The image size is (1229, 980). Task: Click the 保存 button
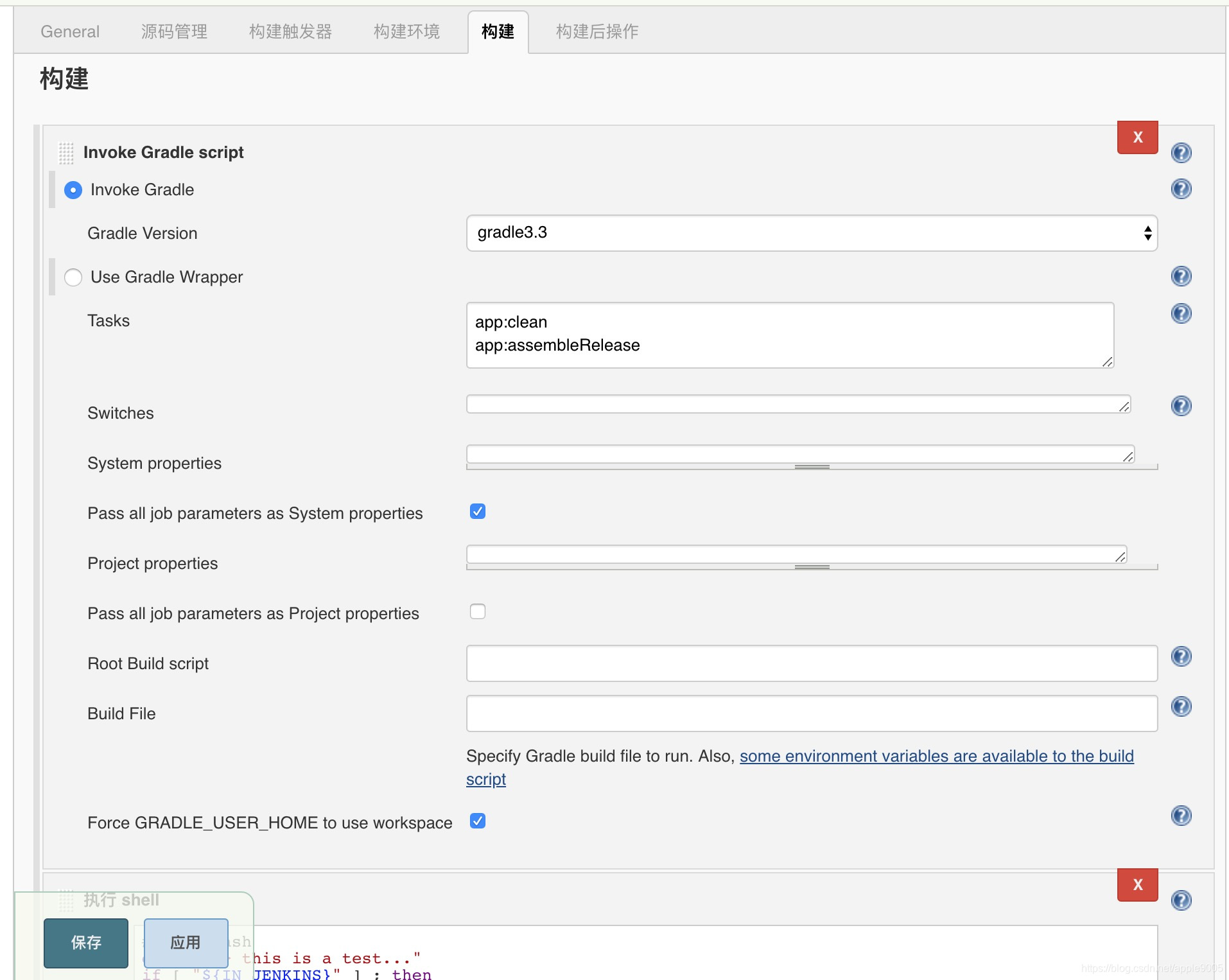86,943
